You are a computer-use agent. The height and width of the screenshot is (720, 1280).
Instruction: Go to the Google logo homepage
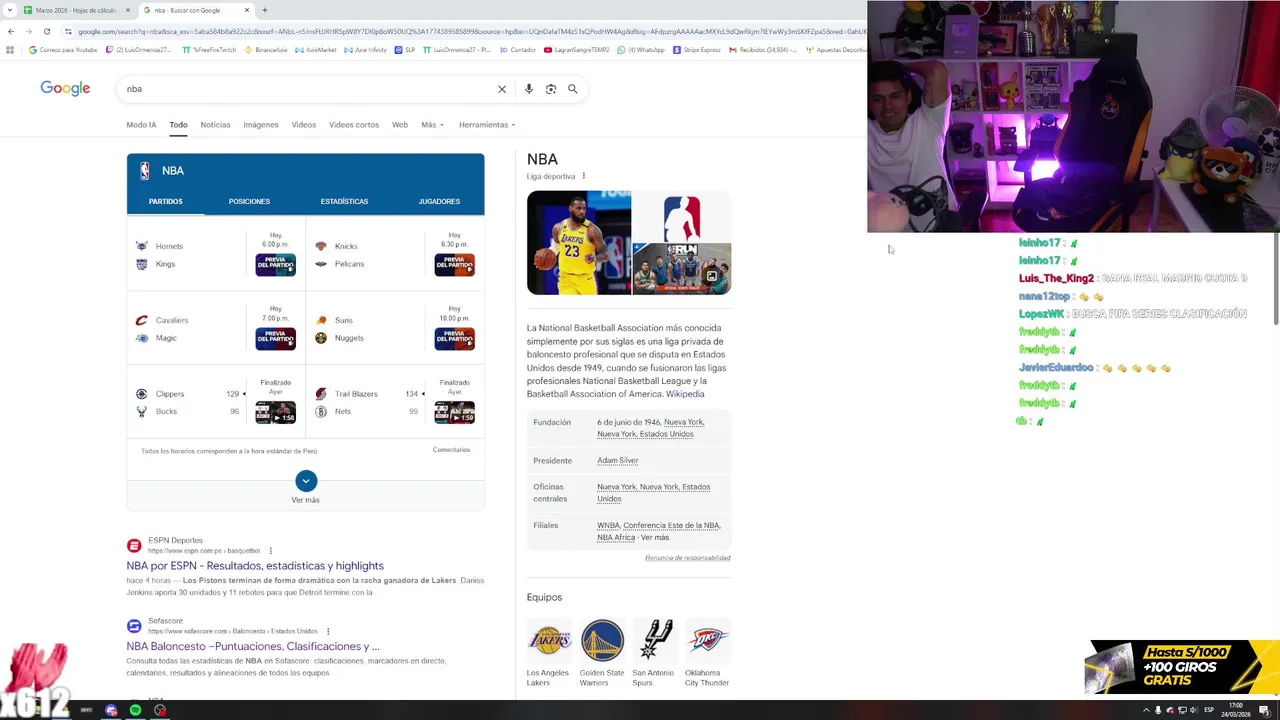point(65,88)
